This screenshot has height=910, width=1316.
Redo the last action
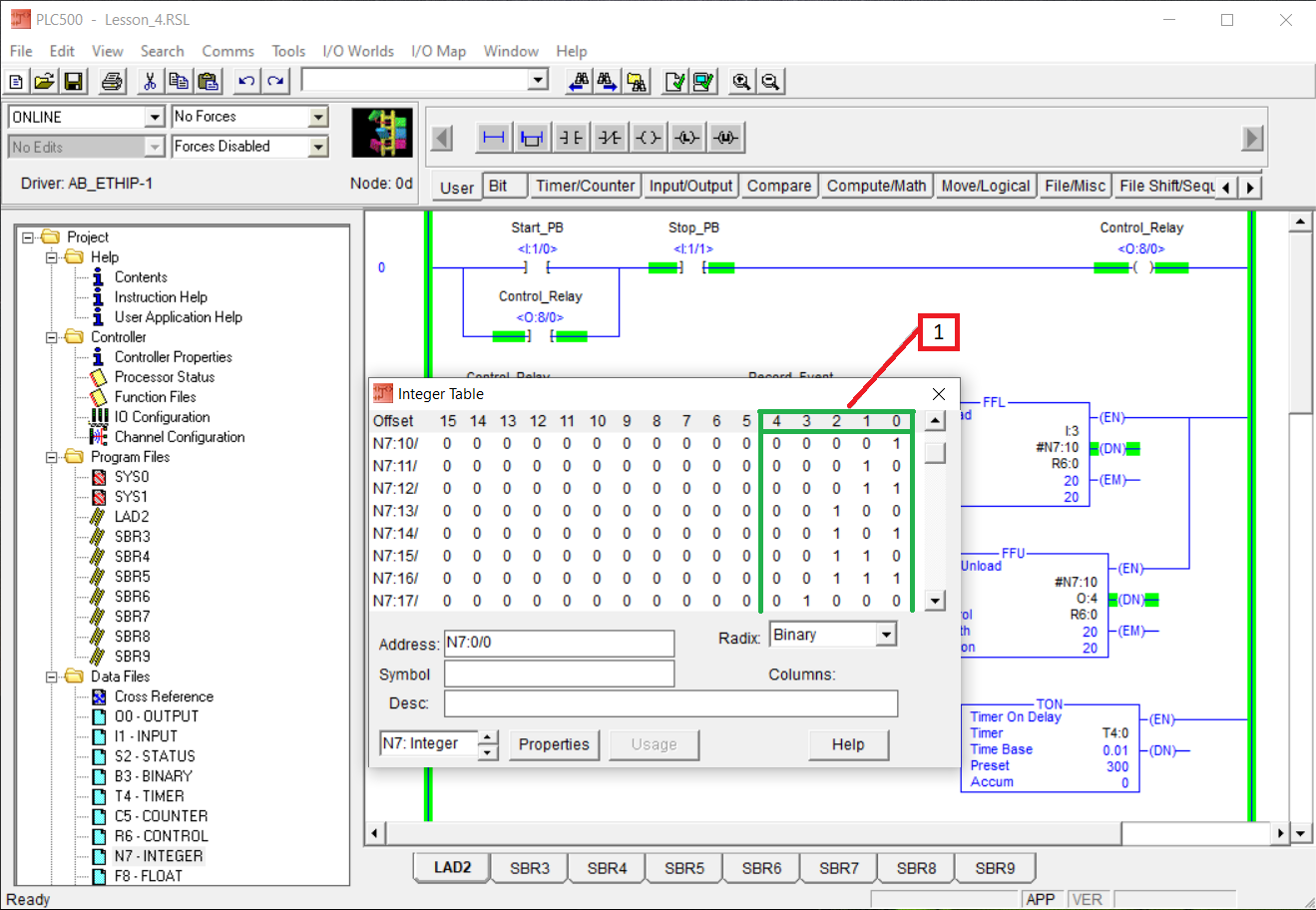click(x=275, y=82)
